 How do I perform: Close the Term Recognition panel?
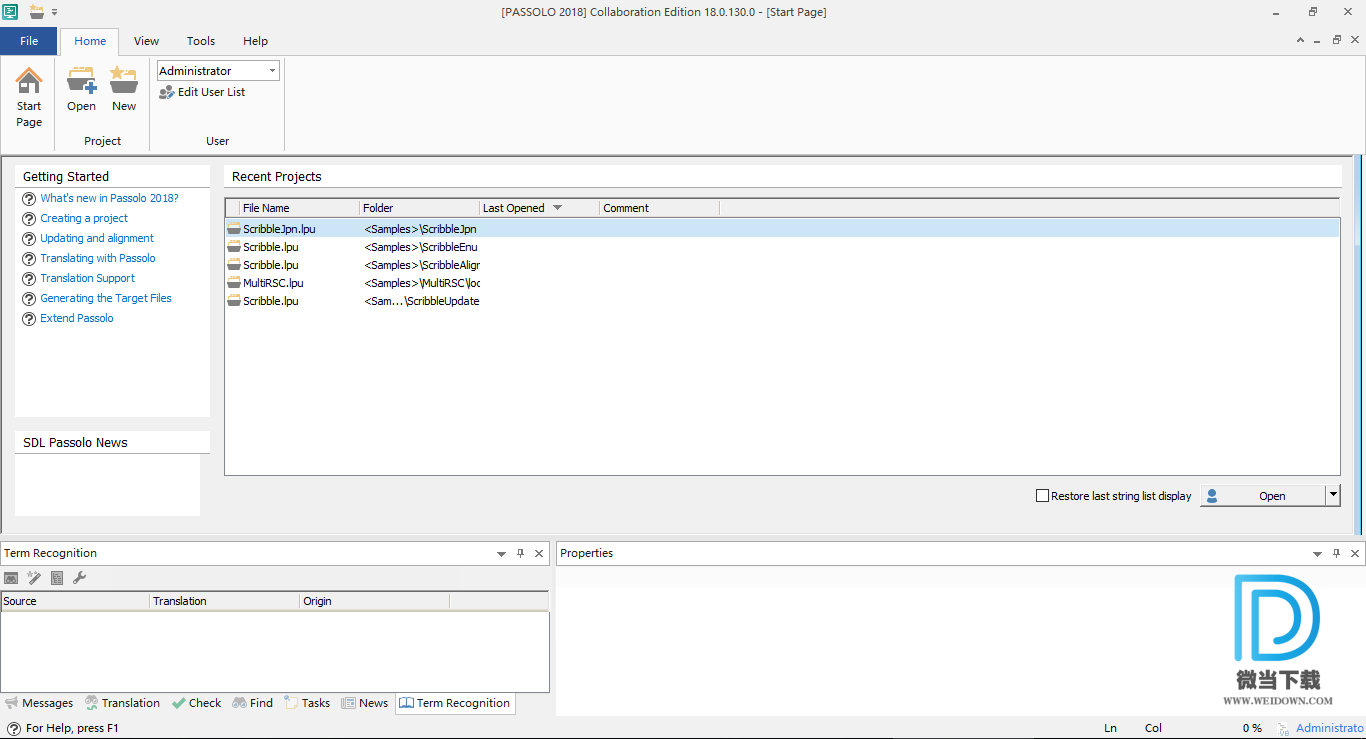pos(539,553)
